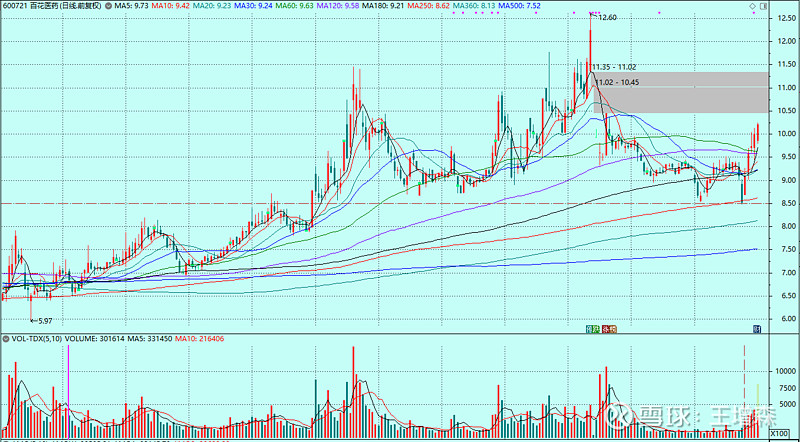Click the 12.60 high price annotation
The image size is (800, 442).
pos(607,18)
